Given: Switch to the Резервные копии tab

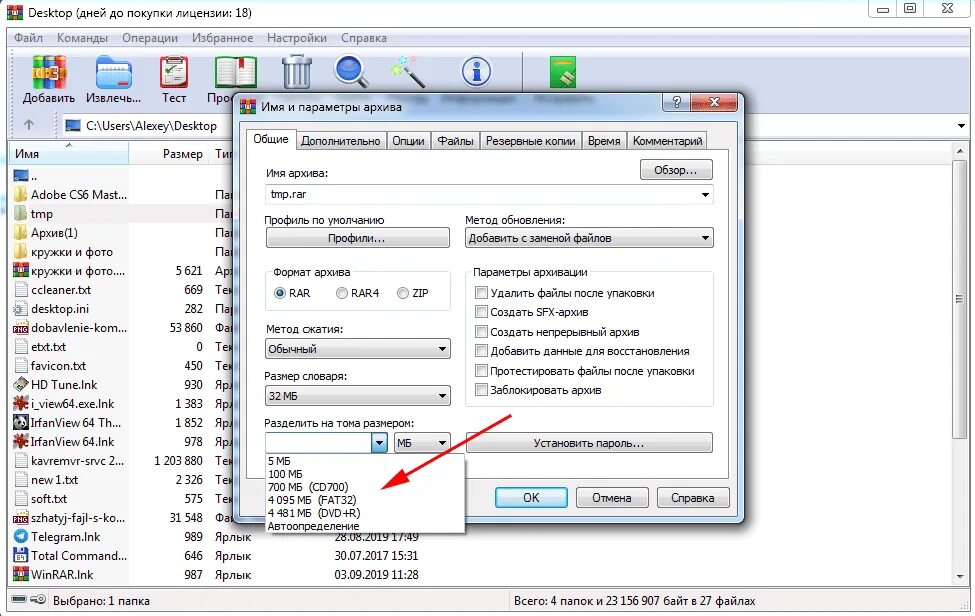Looking at the screenshot, I should tap(530, 141).
